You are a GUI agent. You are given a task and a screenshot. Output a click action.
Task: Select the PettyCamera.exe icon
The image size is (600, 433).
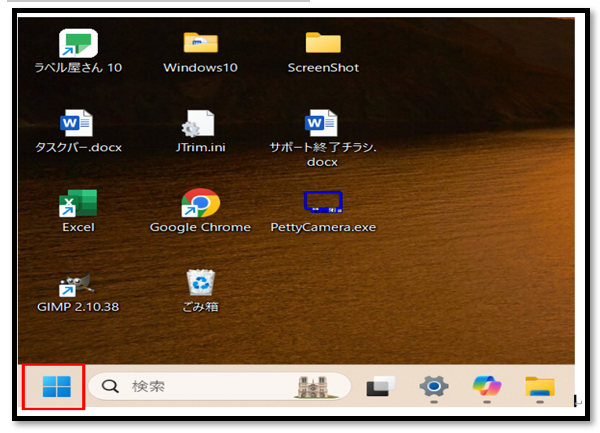[323, 202]
